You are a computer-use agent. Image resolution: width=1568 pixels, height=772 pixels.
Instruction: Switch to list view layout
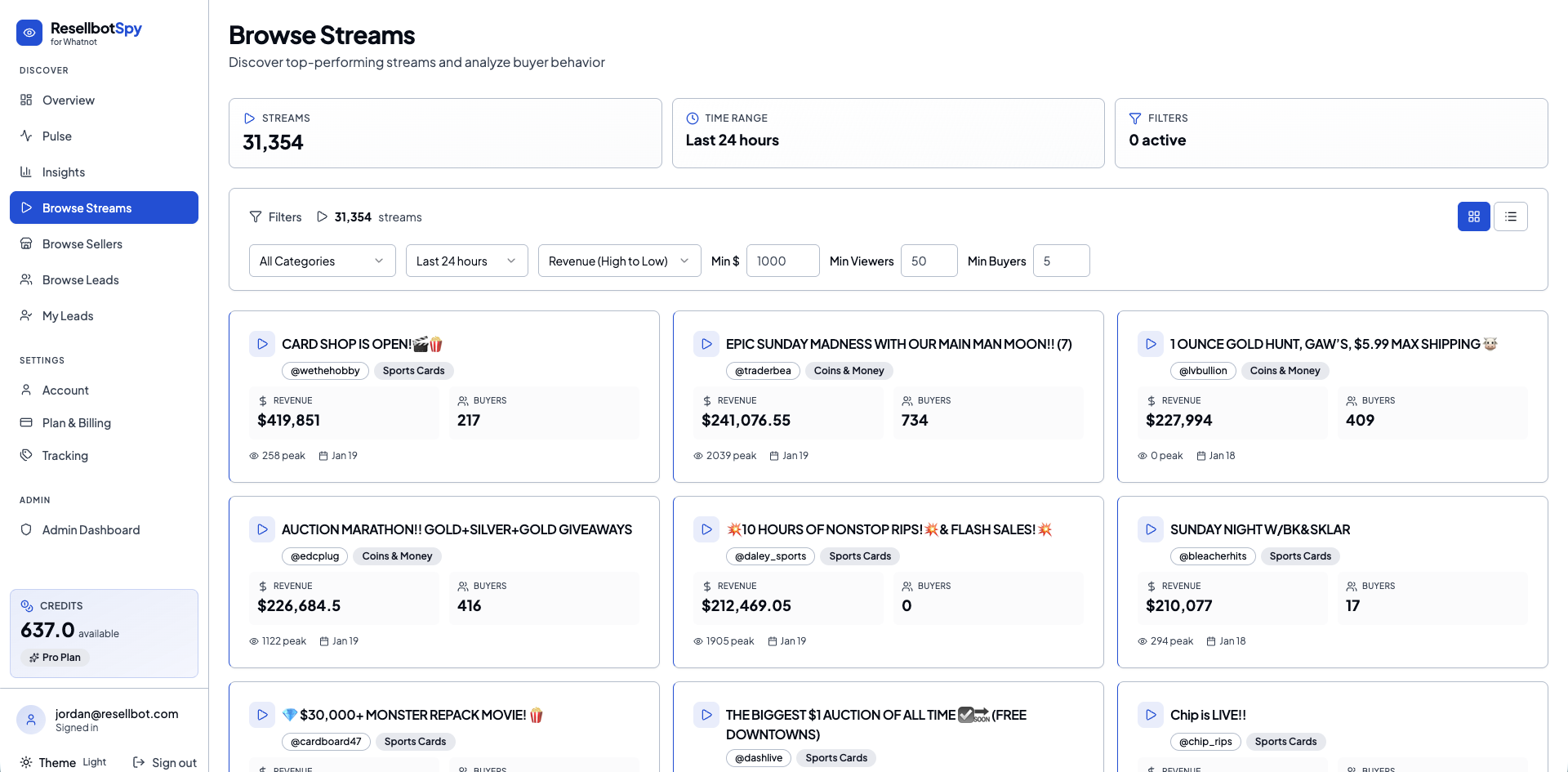tap(1510, 216)
